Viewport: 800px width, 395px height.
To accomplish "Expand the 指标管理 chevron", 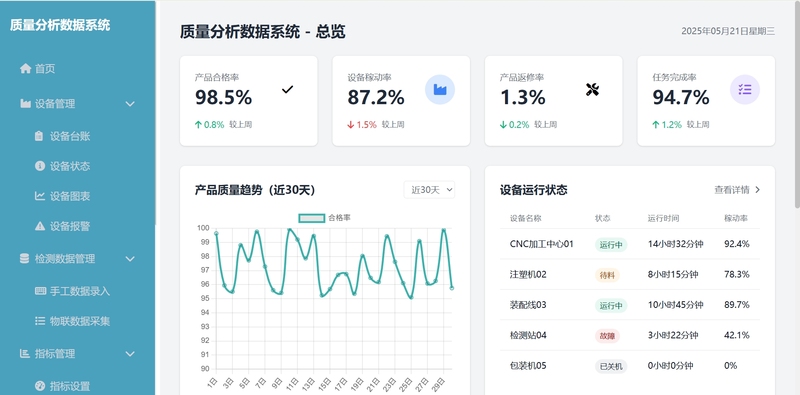I will [130, 354].
